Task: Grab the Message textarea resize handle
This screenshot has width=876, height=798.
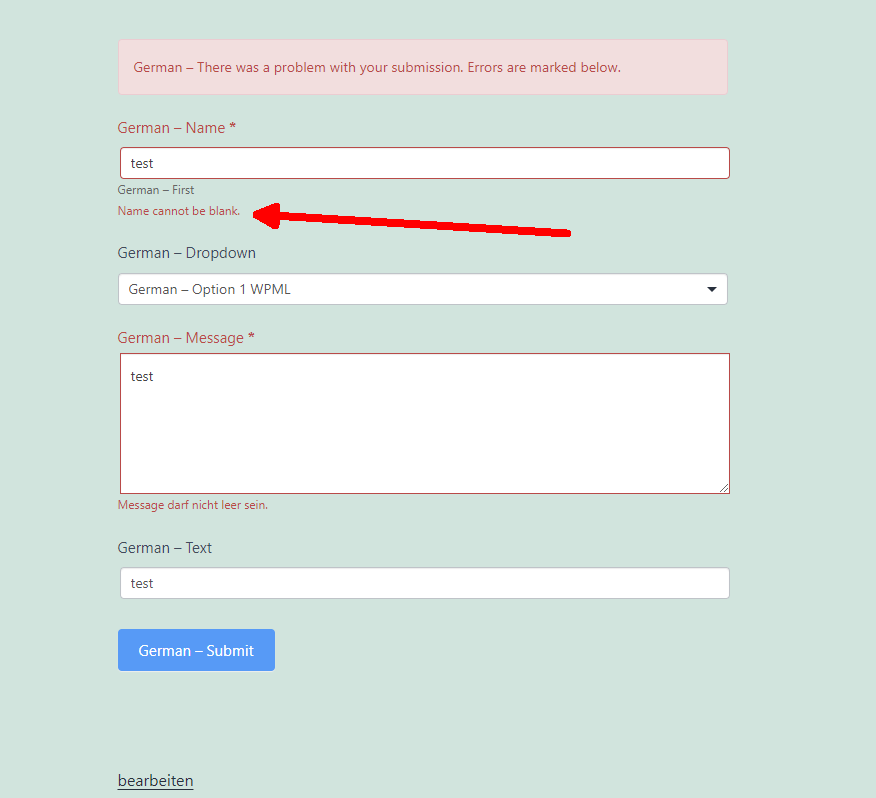Action: click(723, 488)
